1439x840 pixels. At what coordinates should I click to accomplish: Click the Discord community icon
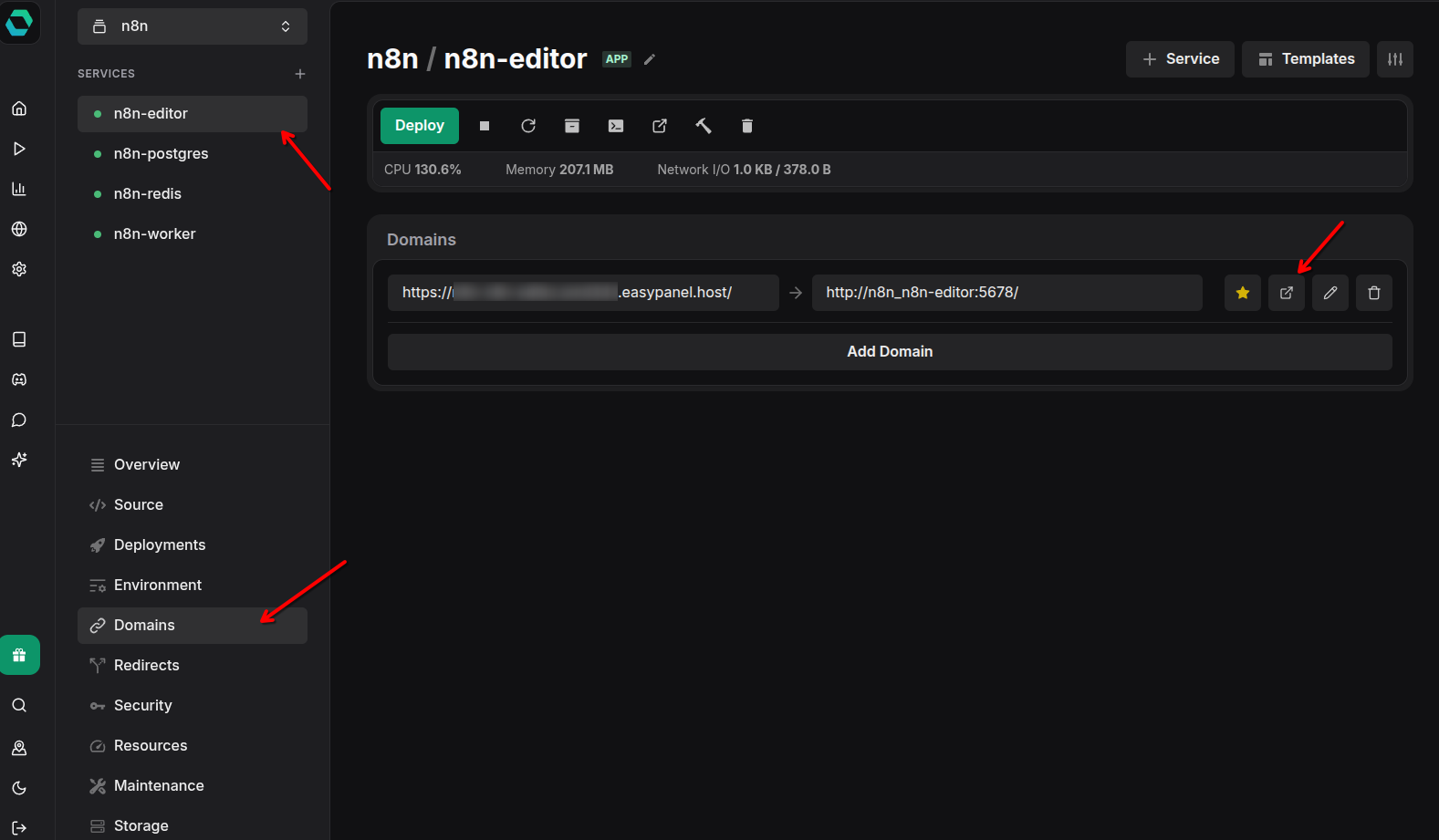pos(19,379)
